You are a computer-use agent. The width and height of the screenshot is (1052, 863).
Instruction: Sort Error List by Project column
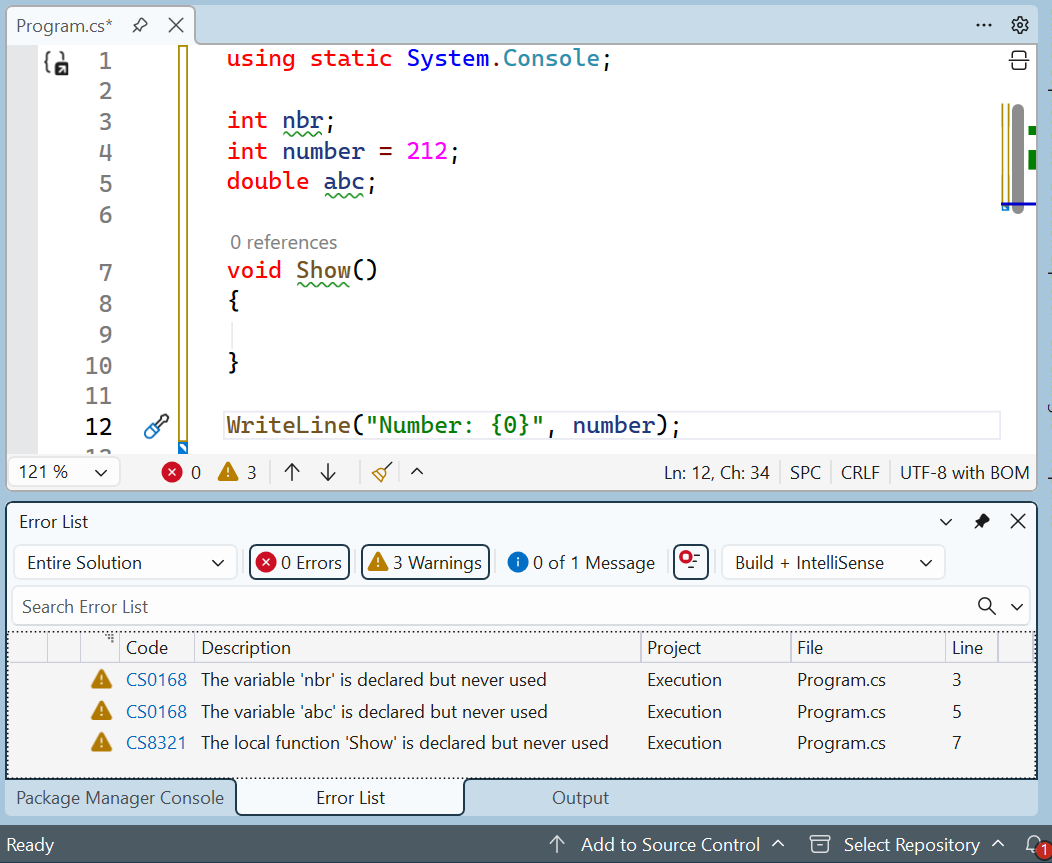pos(715,648)
